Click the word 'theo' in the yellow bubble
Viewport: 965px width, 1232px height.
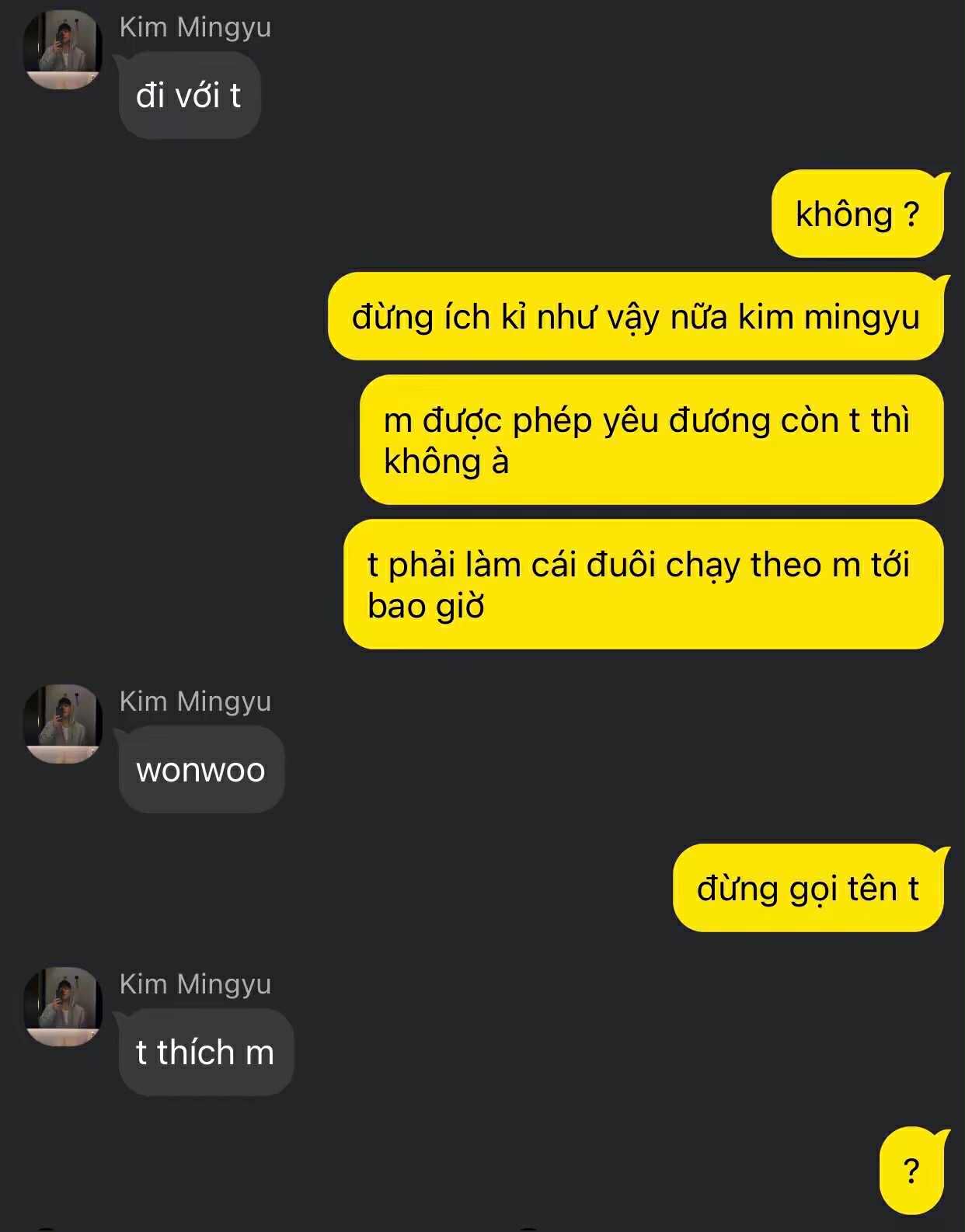tap(786, 565)
